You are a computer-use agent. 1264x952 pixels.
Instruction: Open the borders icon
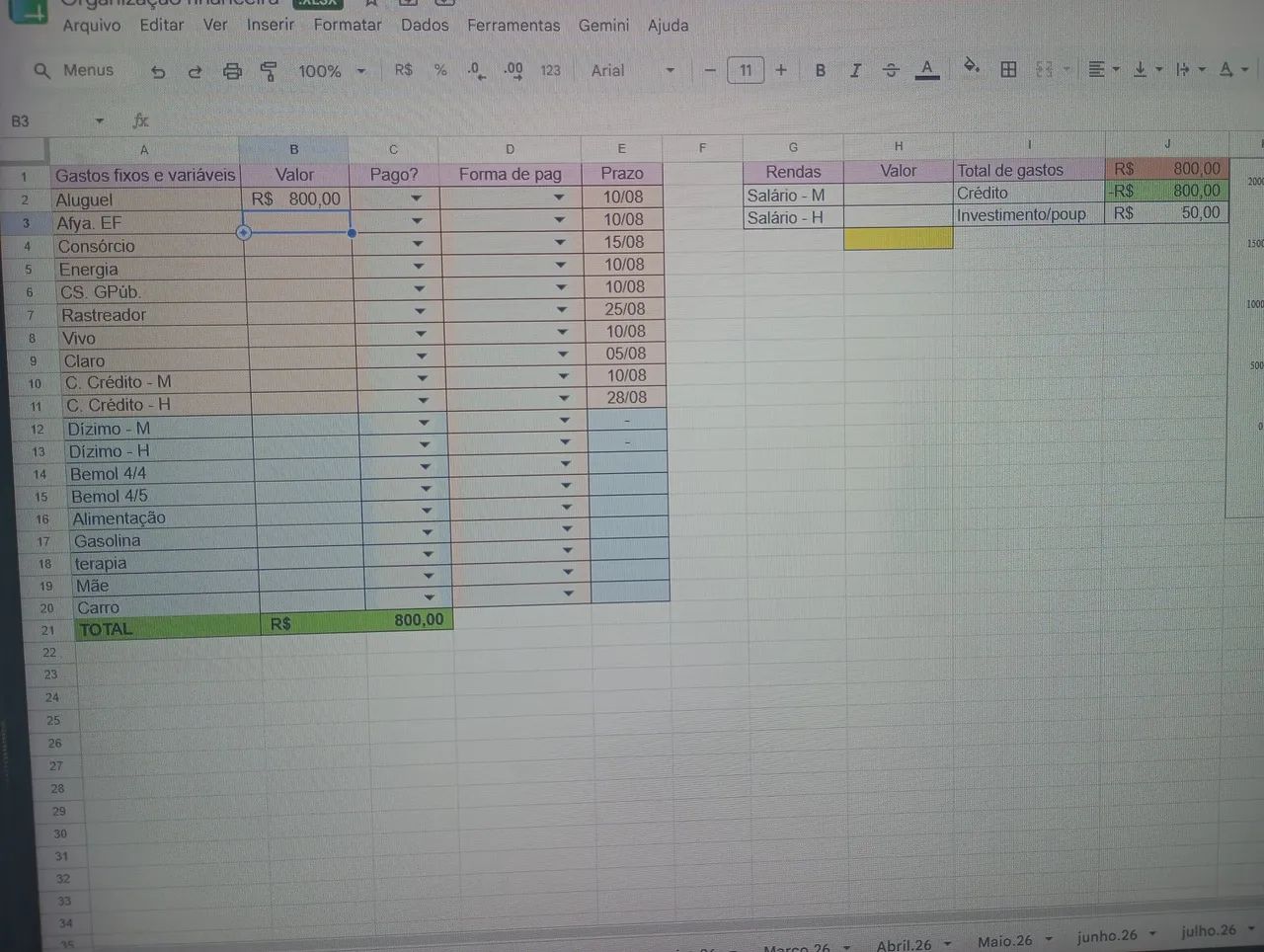(1008, 69)
